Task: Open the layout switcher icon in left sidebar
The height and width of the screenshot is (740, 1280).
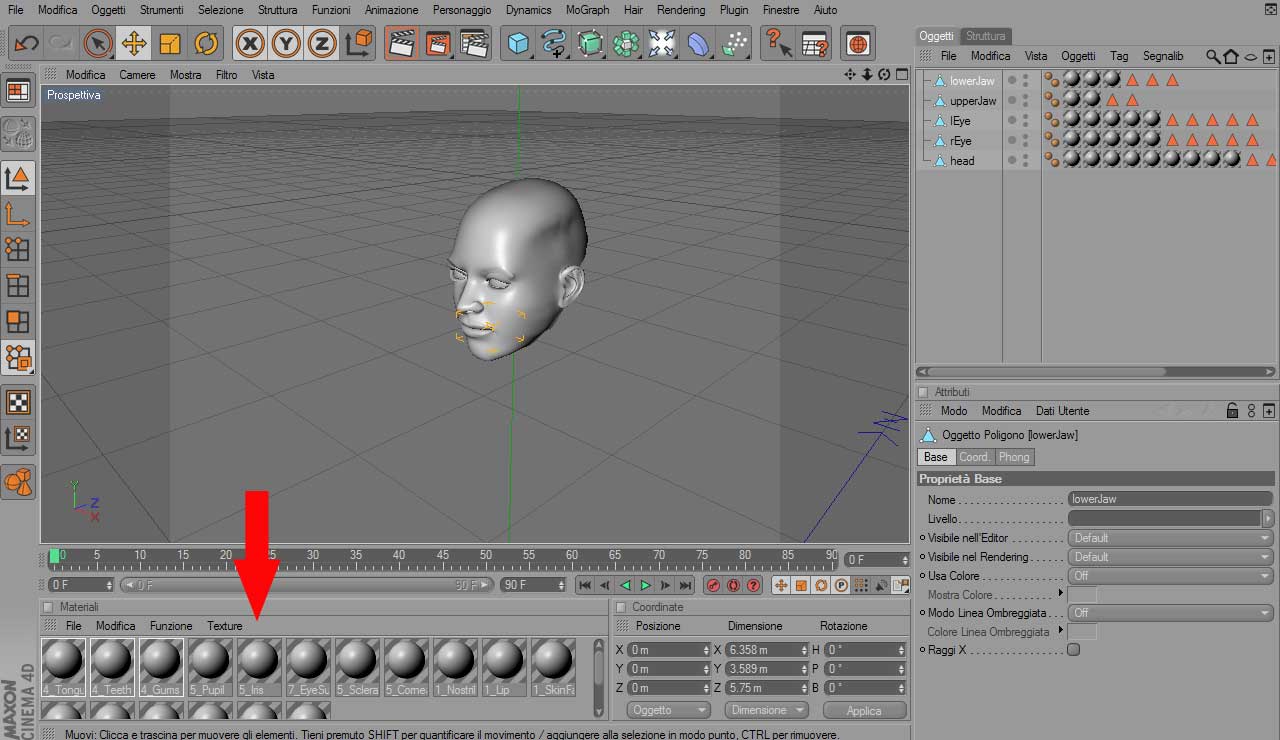Action: click(x=18, y=91)
